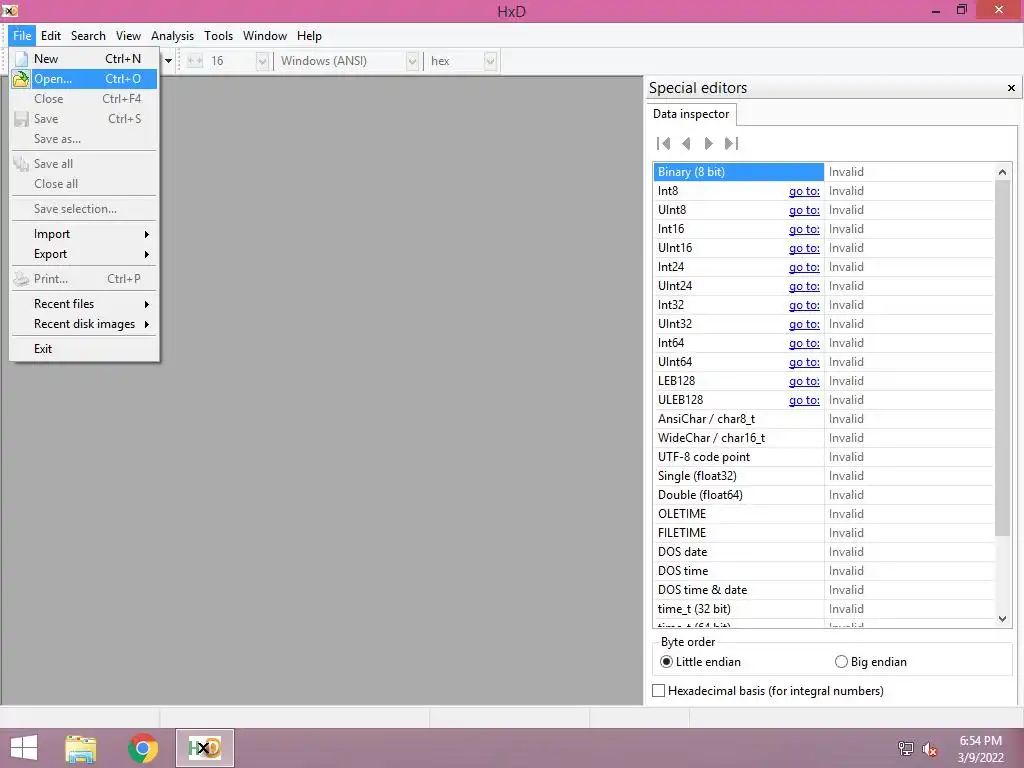
Task: Click the Open folder icon in File menu
Action: [22, 79]
